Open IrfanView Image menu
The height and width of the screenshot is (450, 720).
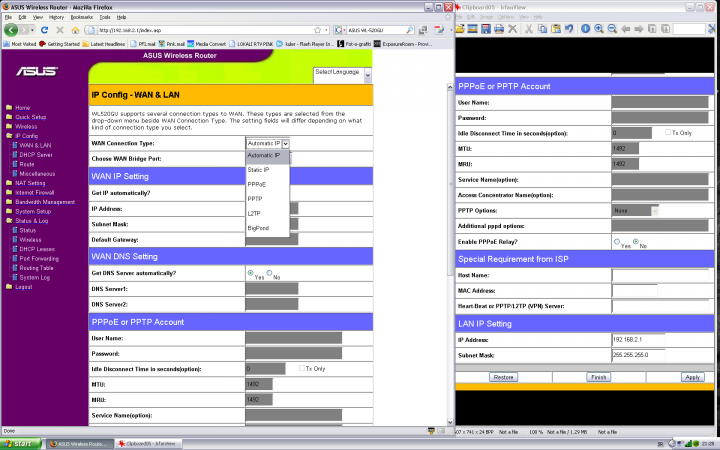pos(487,17)
